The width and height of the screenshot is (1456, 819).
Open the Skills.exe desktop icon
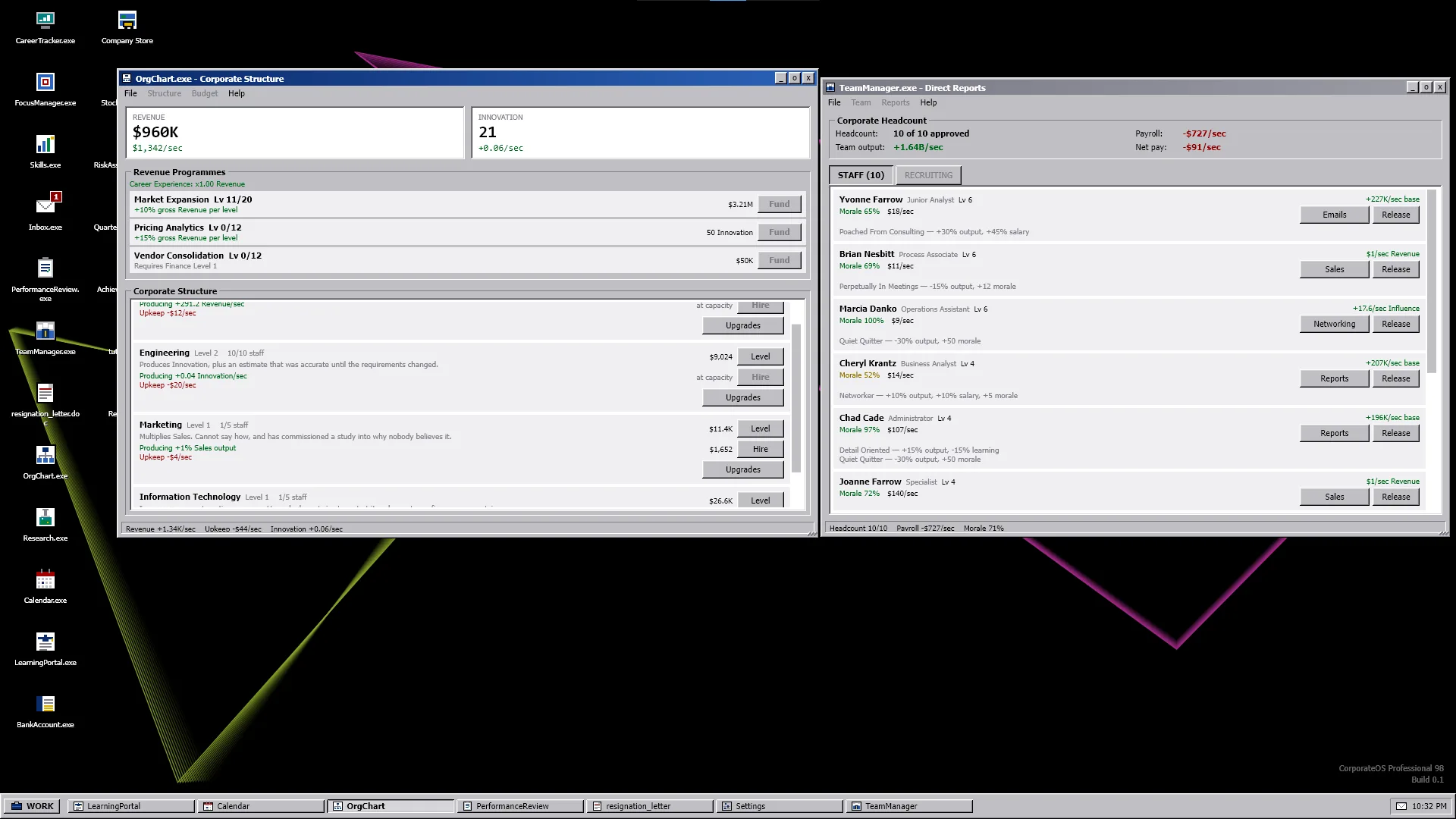[45, 152]
